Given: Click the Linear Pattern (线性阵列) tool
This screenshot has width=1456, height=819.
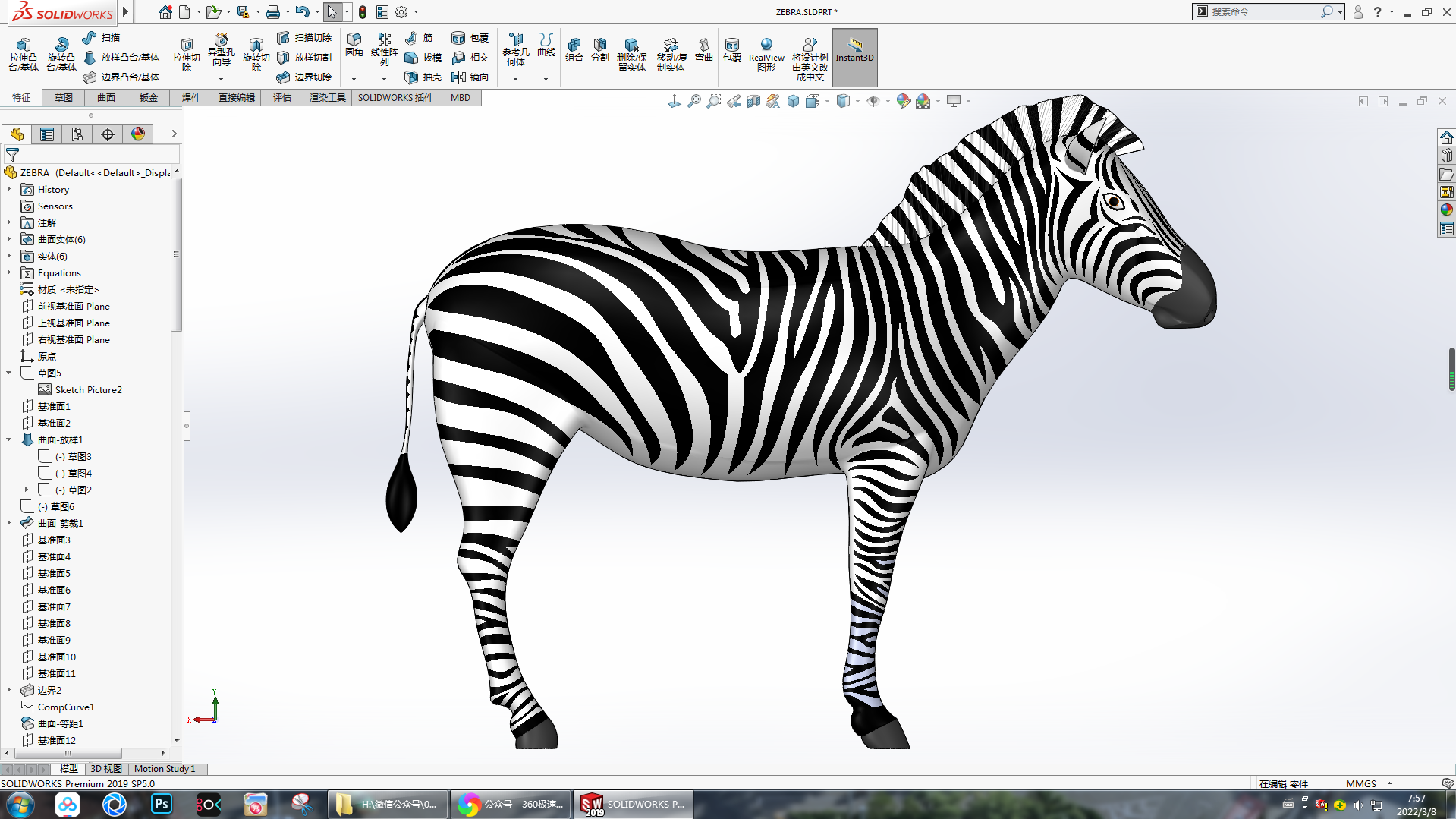Looking at the screenshot, I should point(385,49).
